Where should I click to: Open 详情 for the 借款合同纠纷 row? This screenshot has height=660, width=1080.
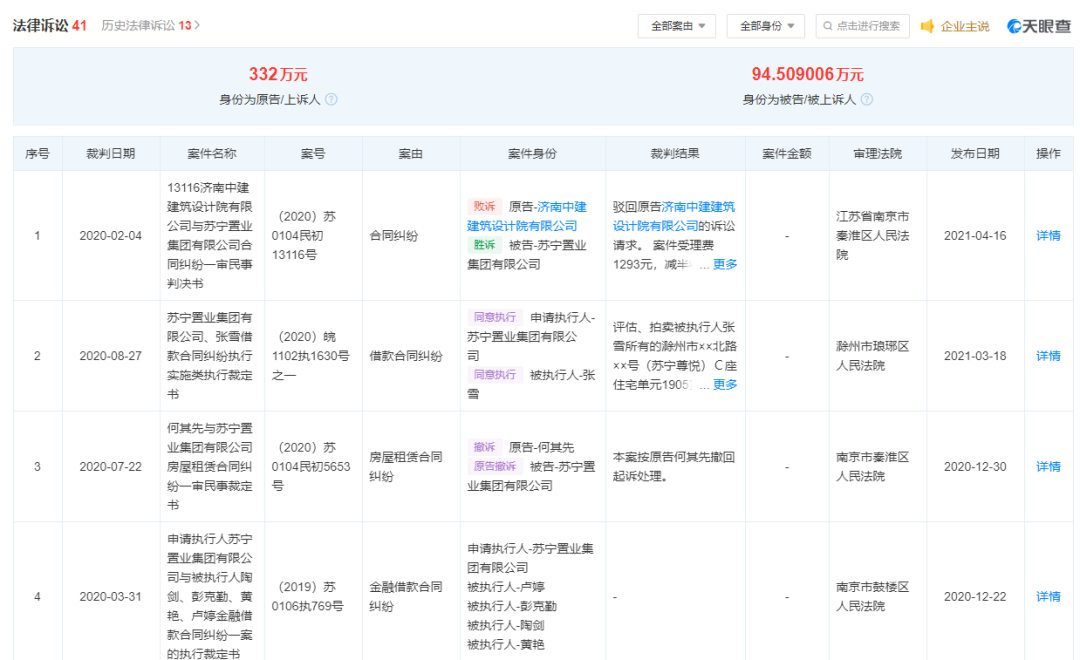pyautogui.click(x=1048, y=356)
